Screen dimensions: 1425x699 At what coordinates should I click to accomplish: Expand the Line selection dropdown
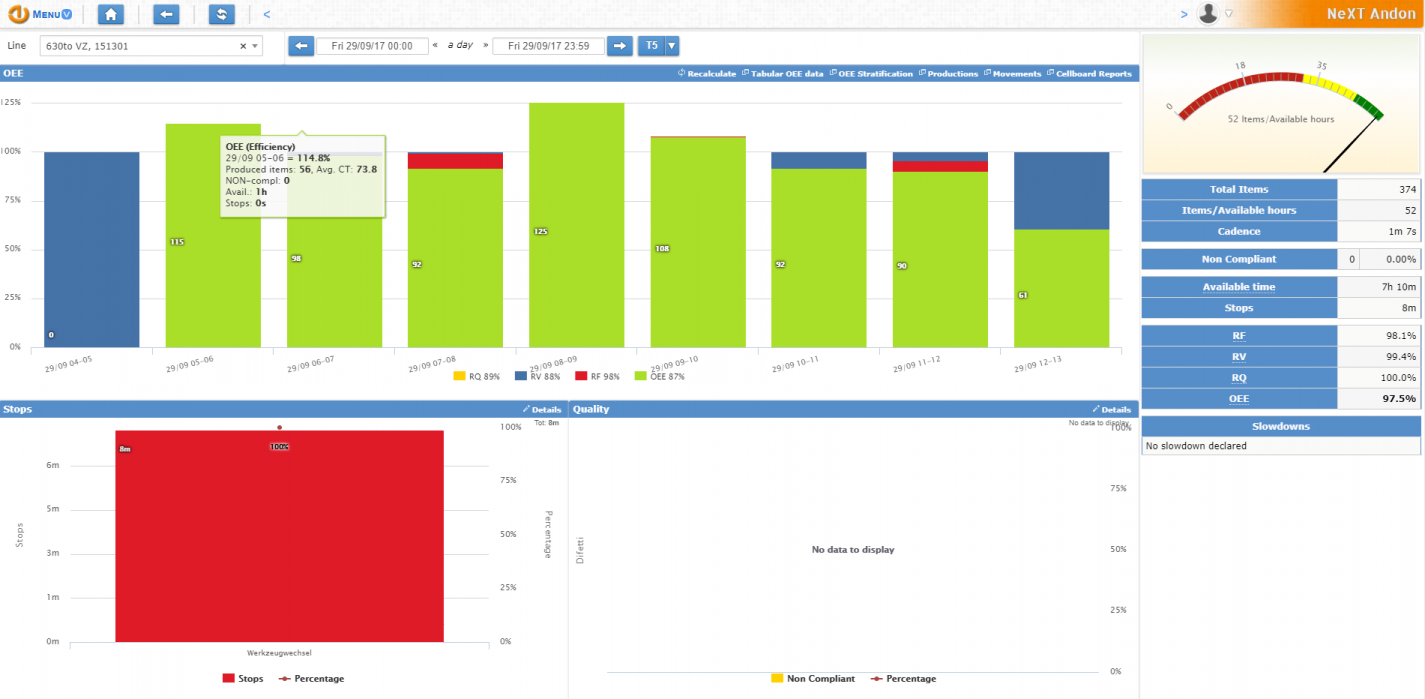pos(255,46)
